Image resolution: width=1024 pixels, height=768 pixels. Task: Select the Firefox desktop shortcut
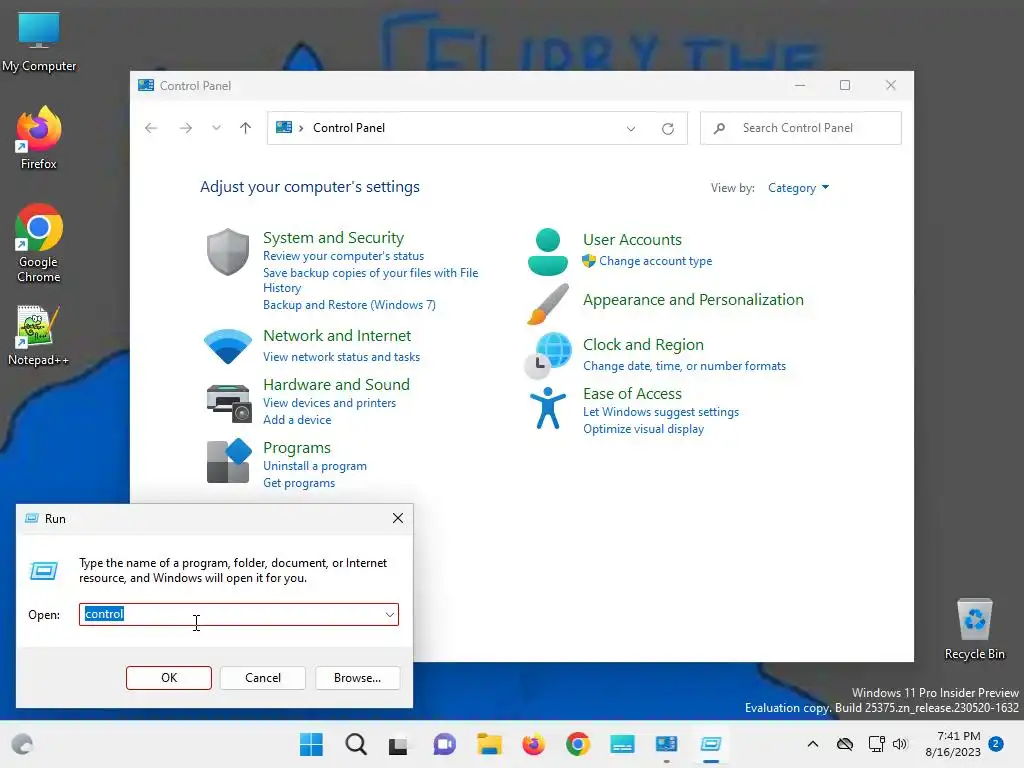[39, 138]
